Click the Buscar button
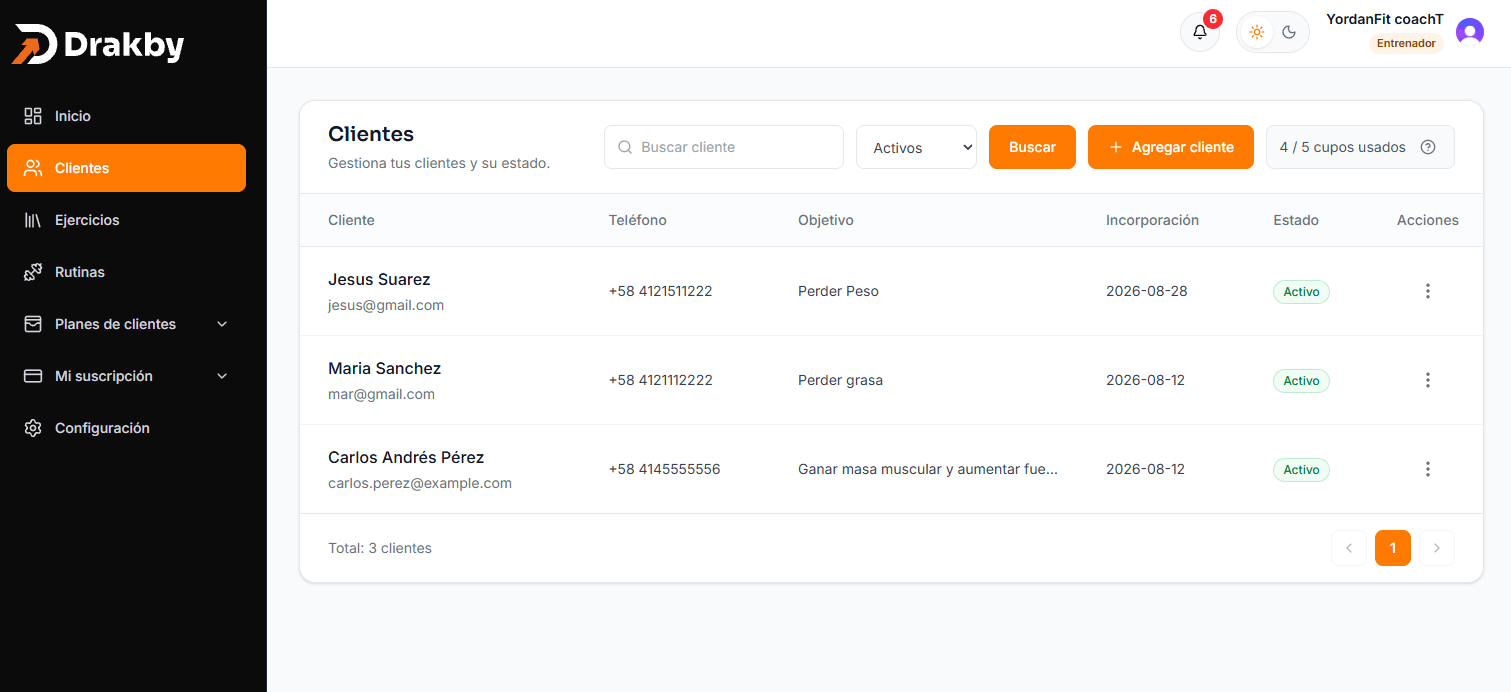Viewport: 1511px width, 692px height. click(x=1032, y=147)
